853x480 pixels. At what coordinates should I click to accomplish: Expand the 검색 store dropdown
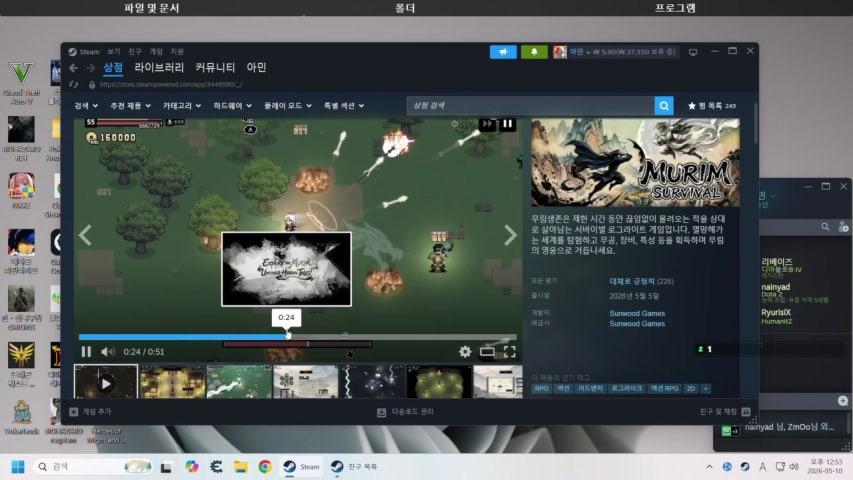coord(86,106)
